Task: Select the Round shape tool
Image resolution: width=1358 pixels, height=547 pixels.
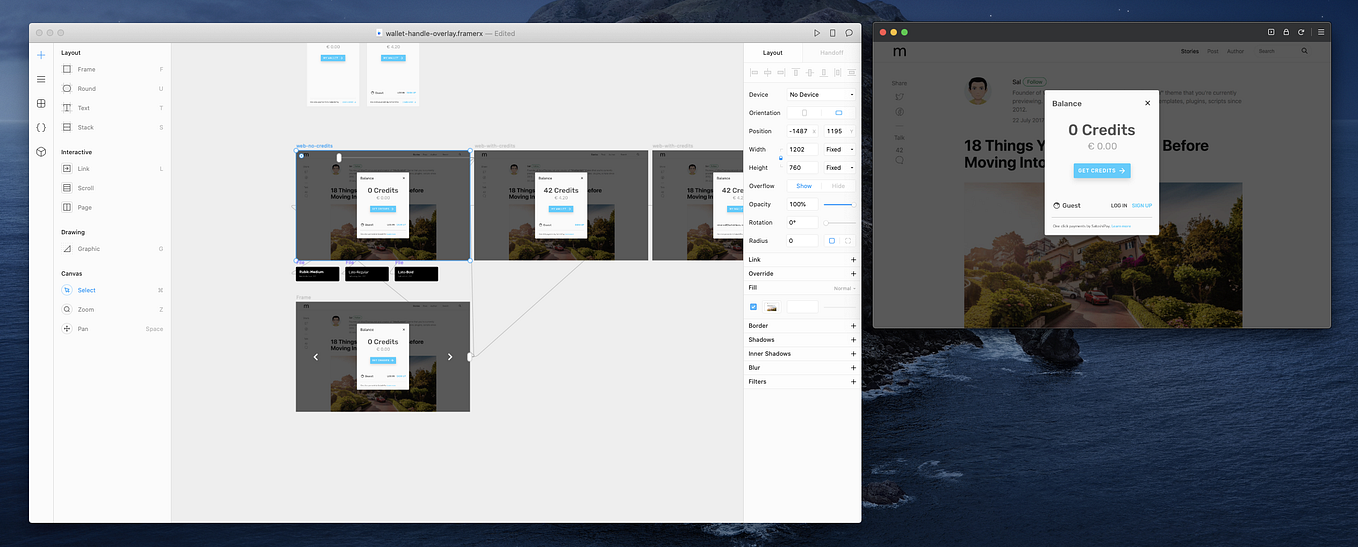Action: [113, 88]
